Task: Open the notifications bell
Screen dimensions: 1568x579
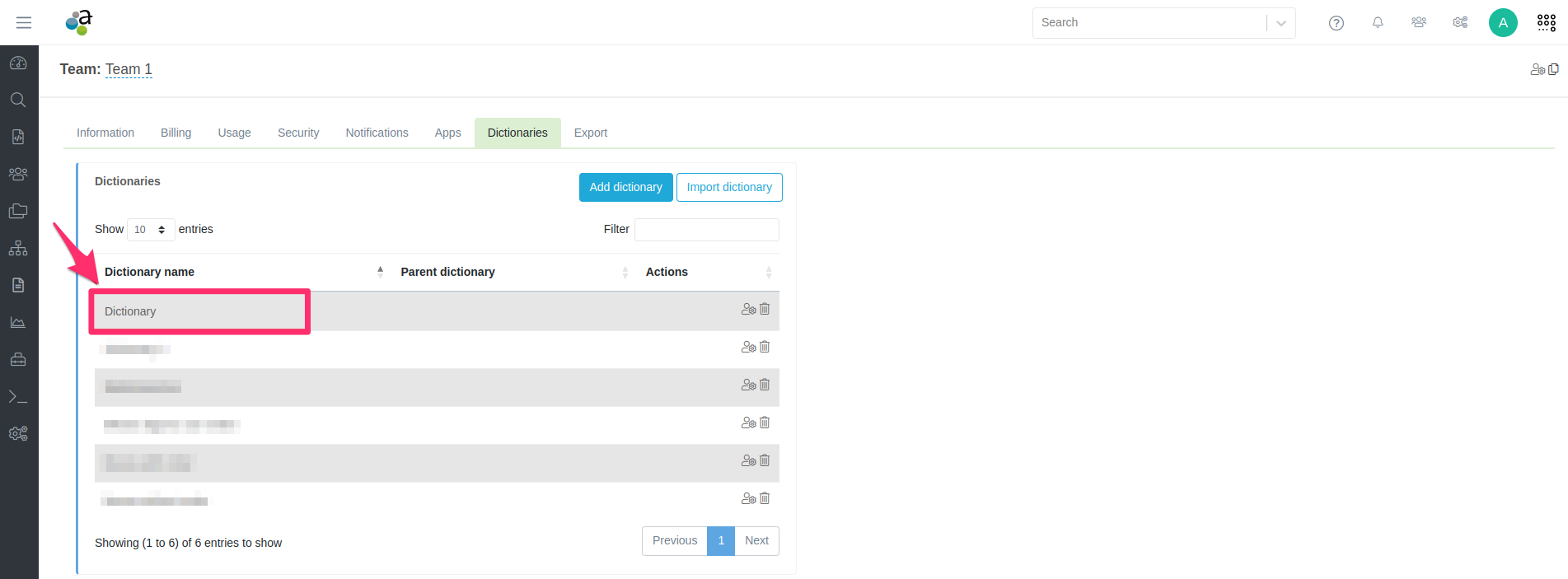Action: (x=1377, y=23)
